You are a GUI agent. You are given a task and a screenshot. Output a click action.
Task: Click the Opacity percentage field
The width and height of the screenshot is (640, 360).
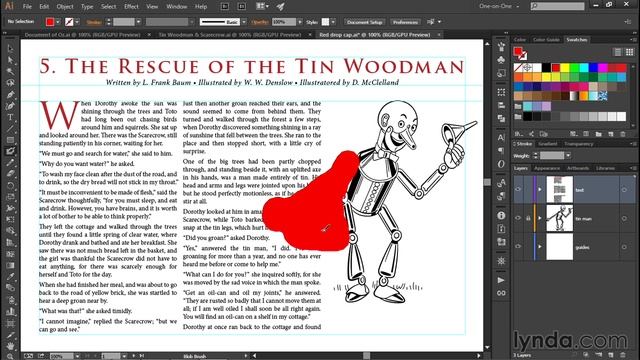(284, 22)
